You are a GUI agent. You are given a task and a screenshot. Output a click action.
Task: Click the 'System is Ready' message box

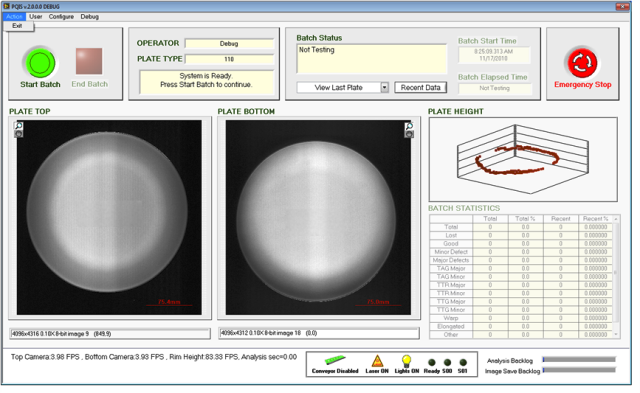tap(206, 81)
